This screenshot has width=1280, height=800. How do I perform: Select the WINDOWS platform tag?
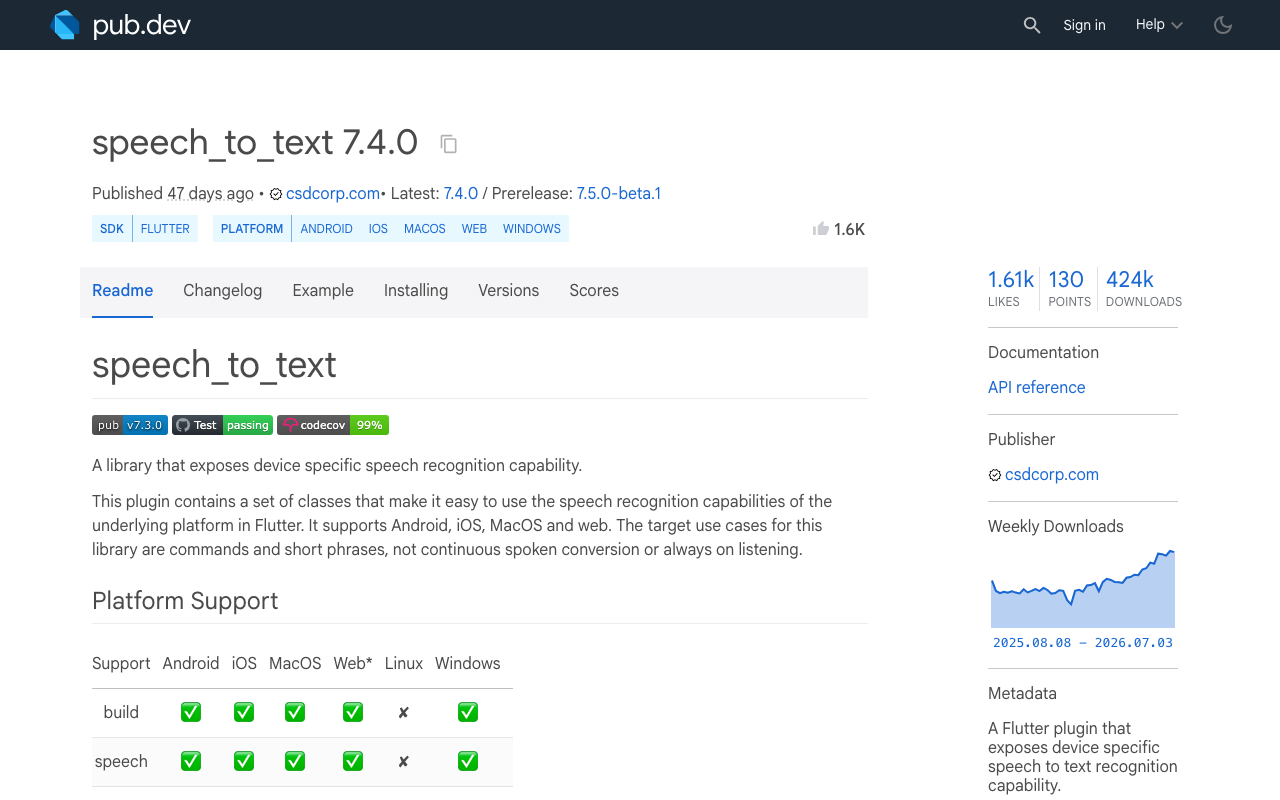532,229
